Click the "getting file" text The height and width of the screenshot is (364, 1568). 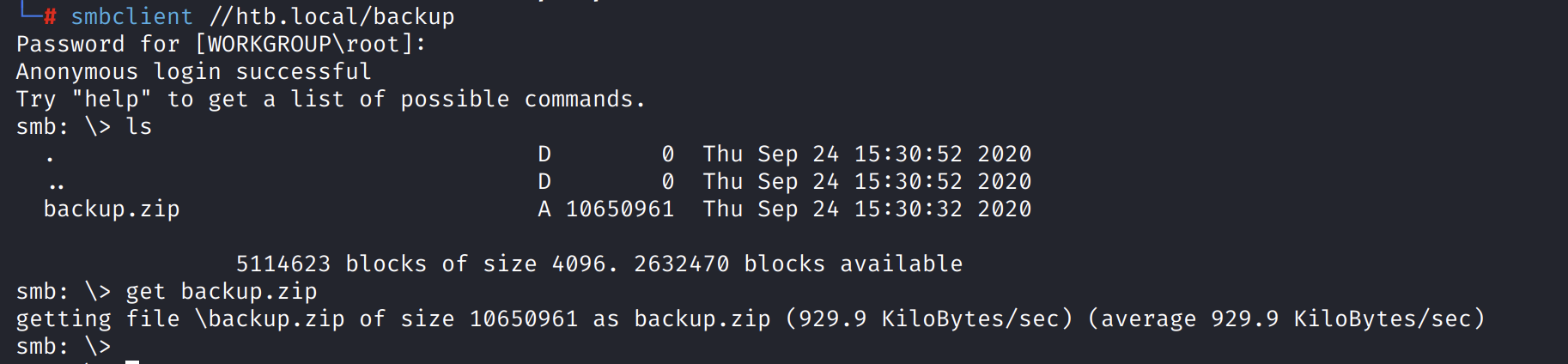tap(98, 318)
